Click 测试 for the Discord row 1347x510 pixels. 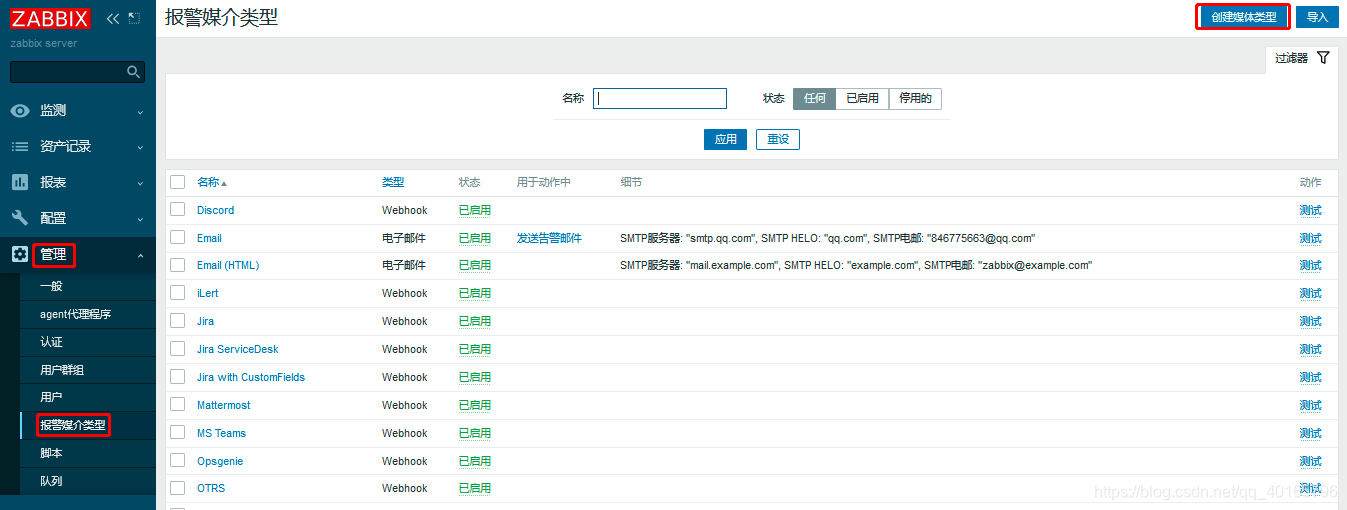click(x=1310, y=210)
